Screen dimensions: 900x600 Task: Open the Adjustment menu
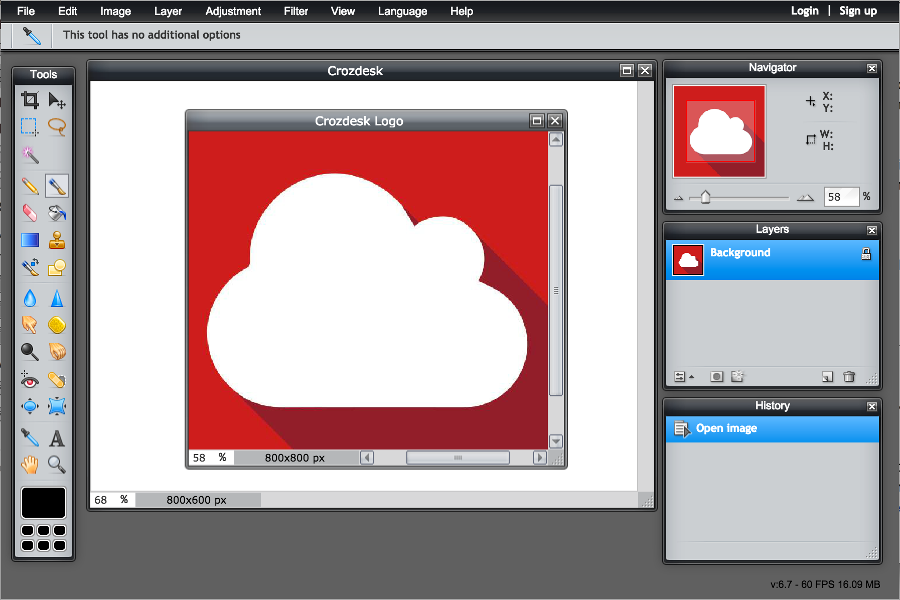[x=233, y=11]
